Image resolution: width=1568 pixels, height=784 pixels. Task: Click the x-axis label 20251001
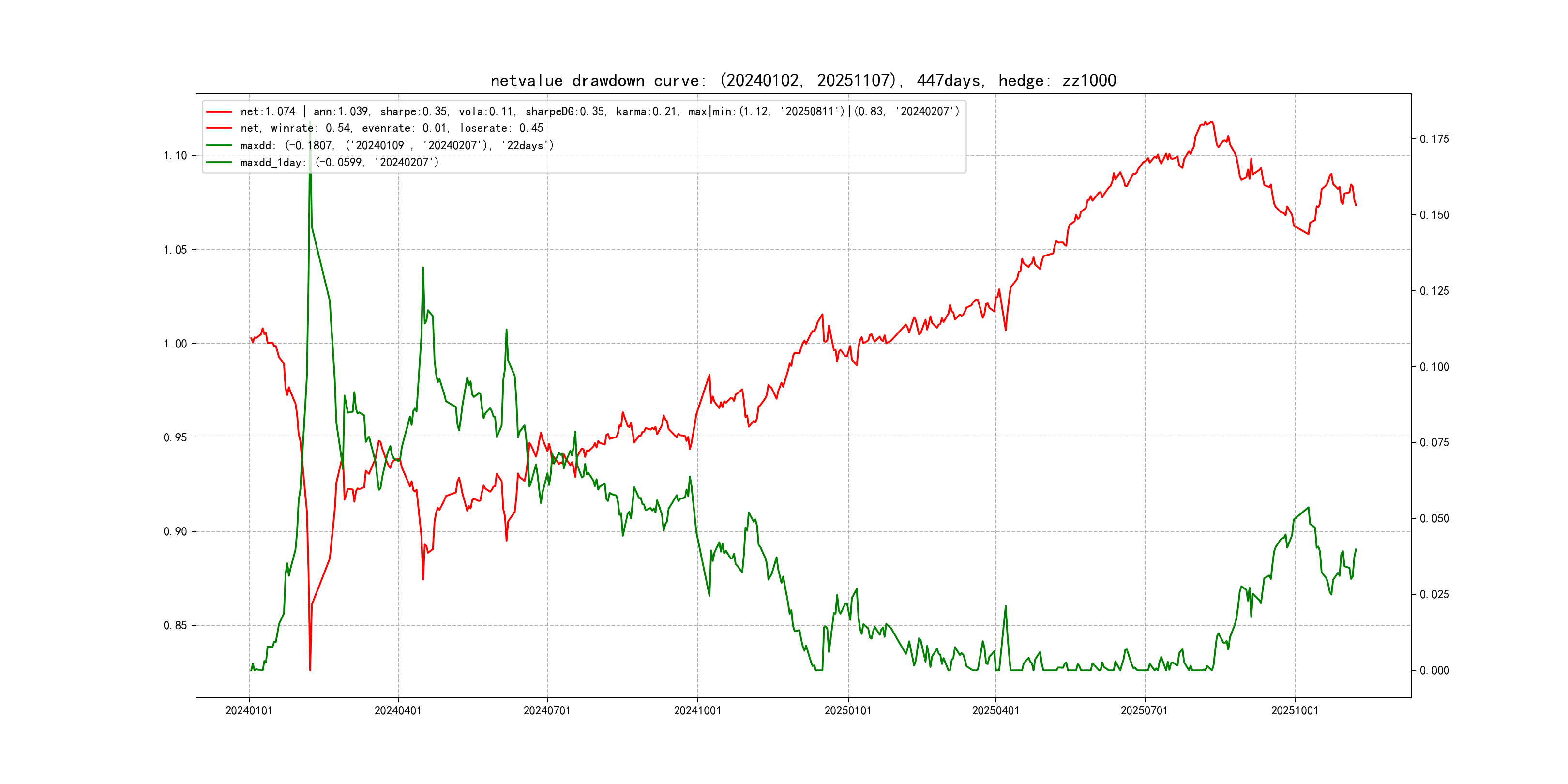pos(1295,710)
